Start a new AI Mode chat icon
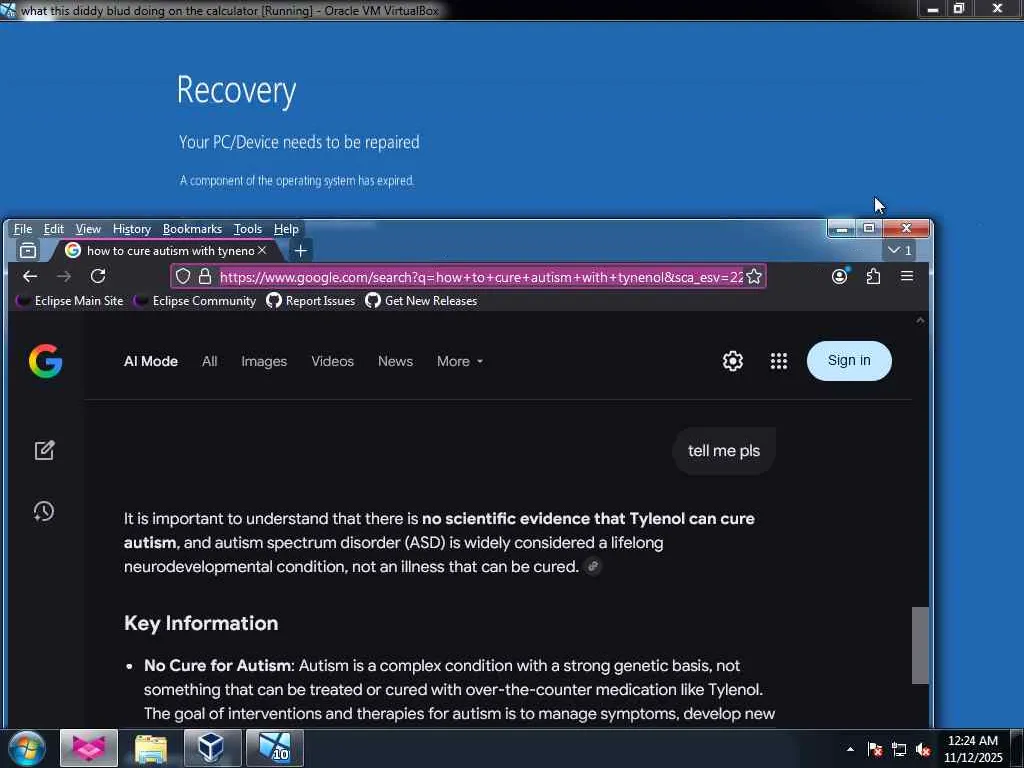The width and height of the screenshot is (1024, 768). [44, 450]
